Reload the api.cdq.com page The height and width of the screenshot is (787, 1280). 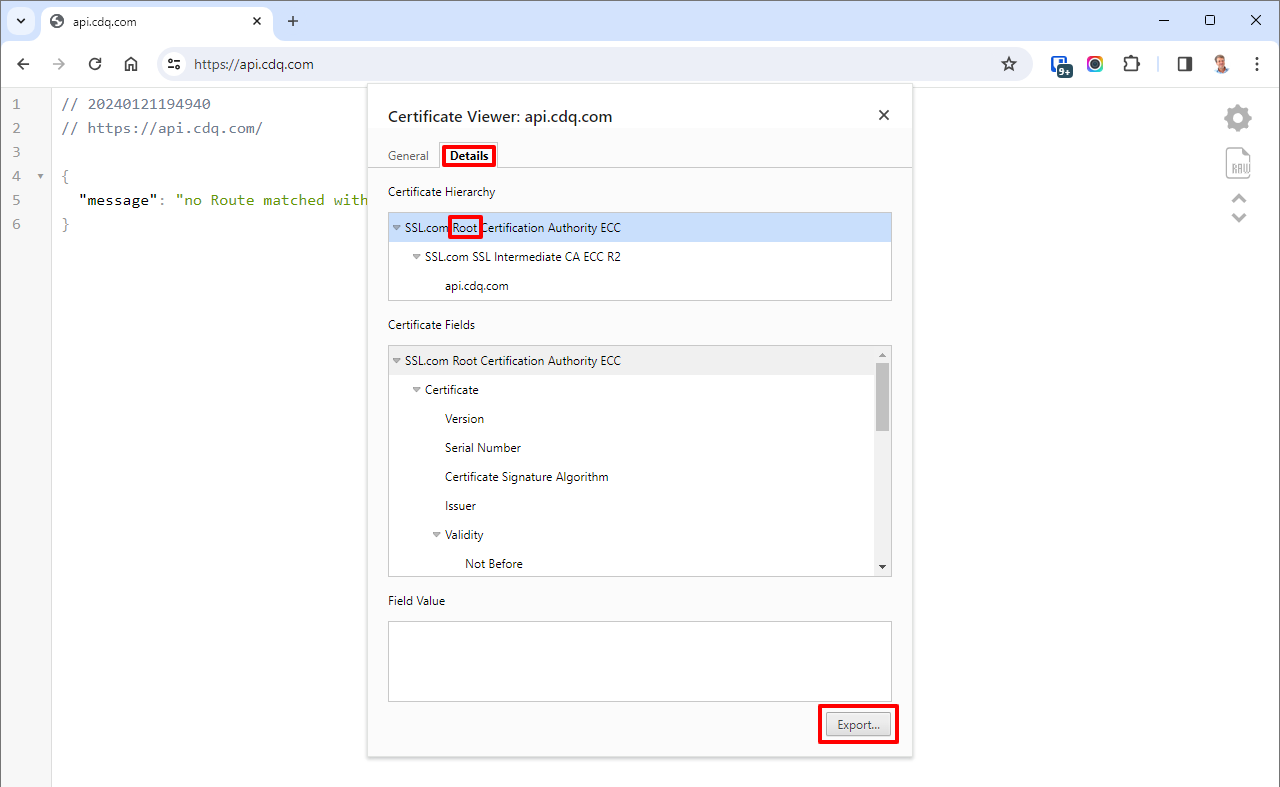[x=95, y=64]
